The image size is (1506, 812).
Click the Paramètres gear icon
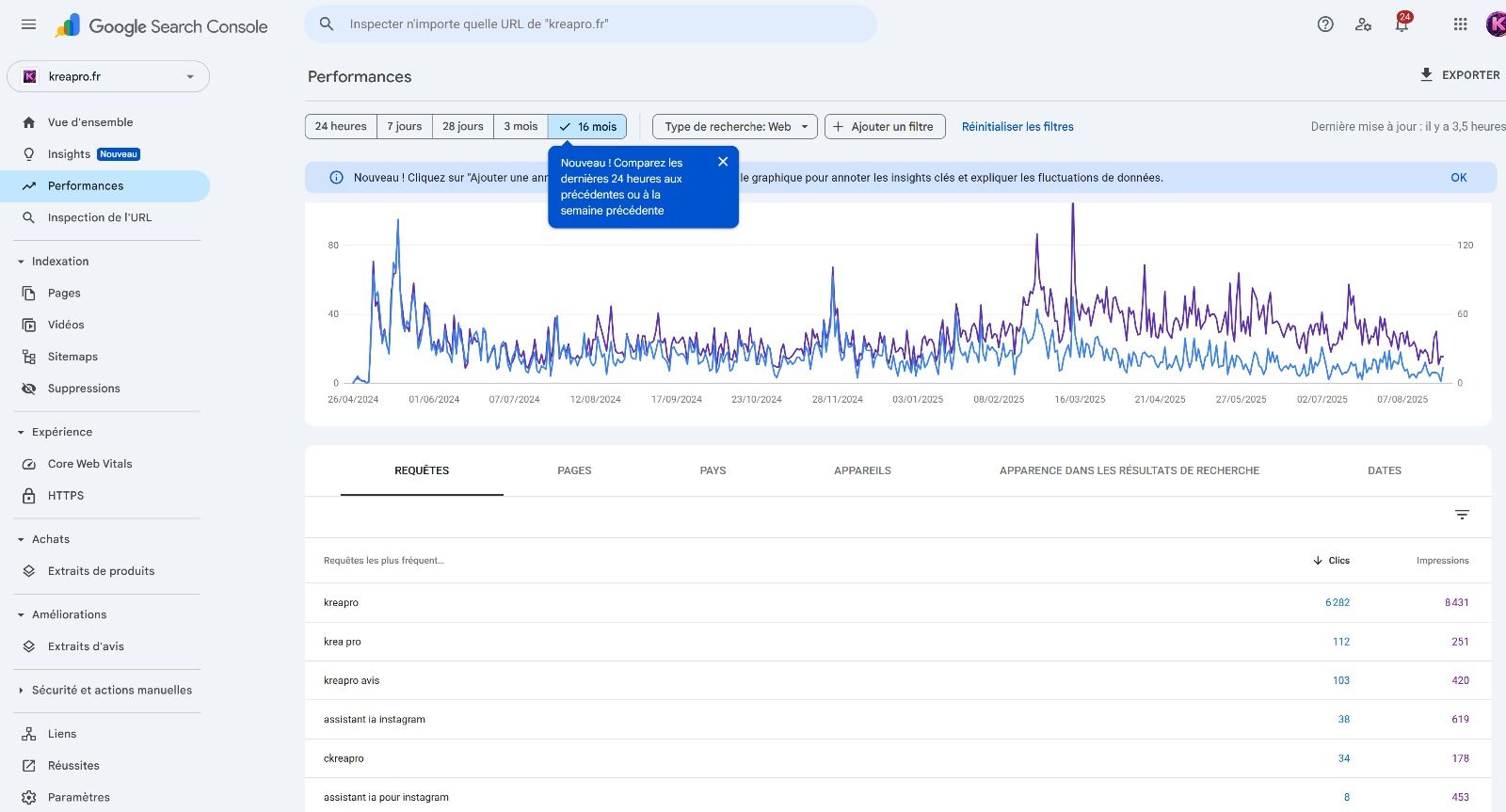[29, 797]
